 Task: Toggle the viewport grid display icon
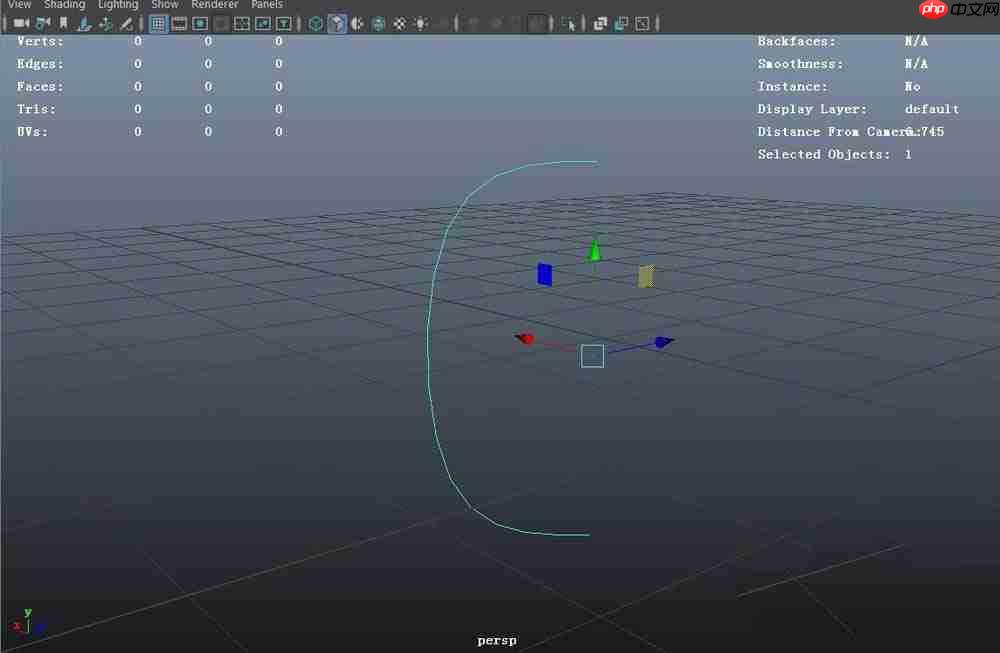click(x=158, y=23)
